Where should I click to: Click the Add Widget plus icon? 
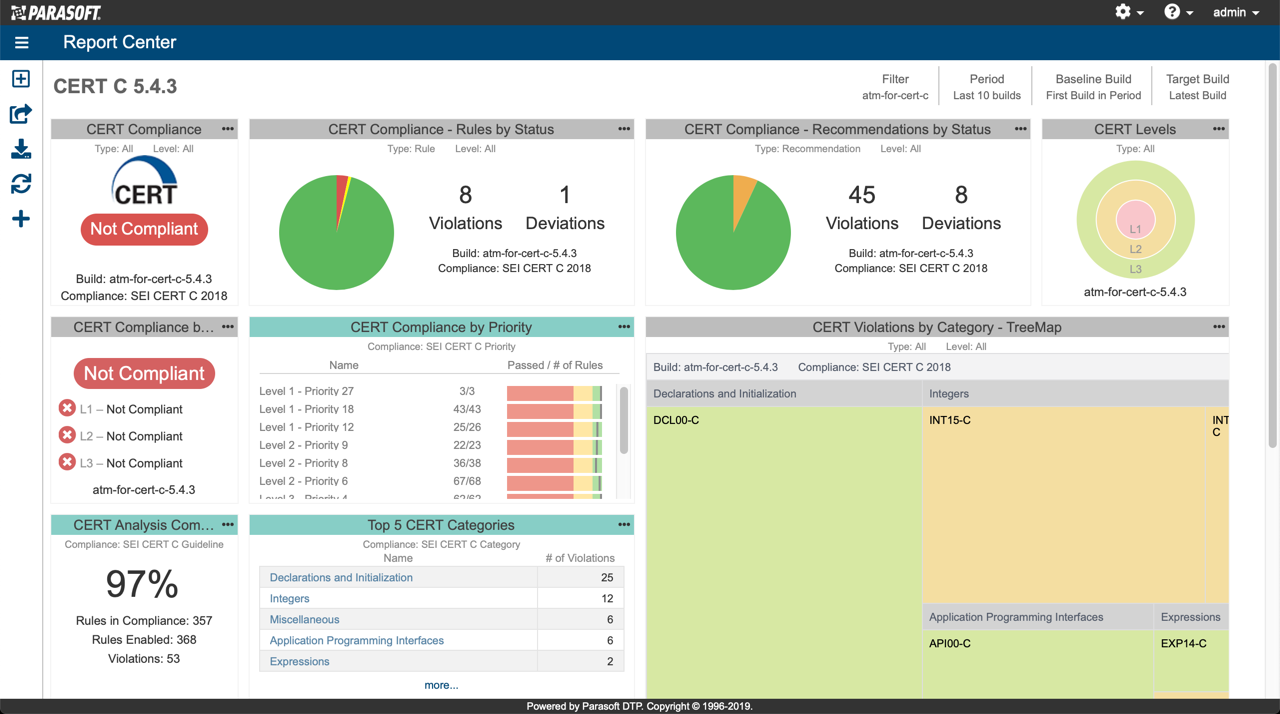pos(21,219)
